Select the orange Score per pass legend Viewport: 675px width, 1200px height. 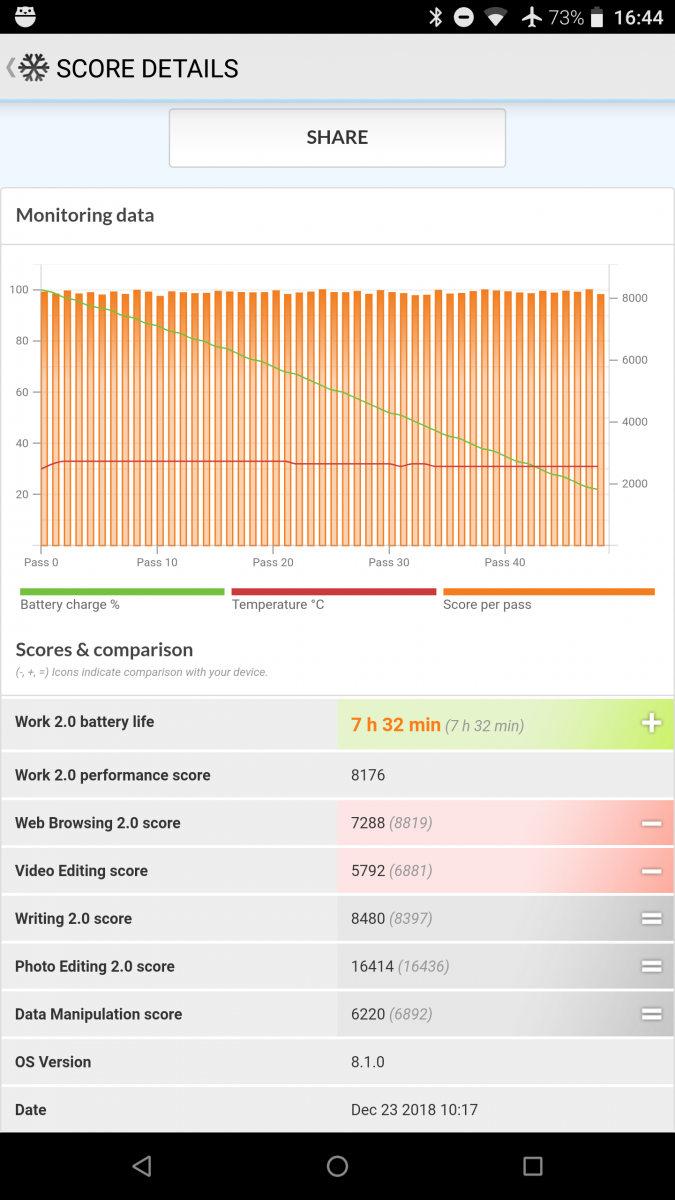pyautogui.click(x=549, y=599)
